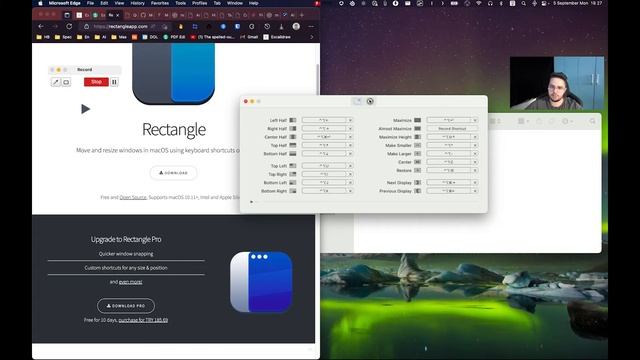Viewport: 640px width, 360px height.
Task: Select the pen drawing tool in Record widget
Action: pyautogui.click(x=56, y=82)
